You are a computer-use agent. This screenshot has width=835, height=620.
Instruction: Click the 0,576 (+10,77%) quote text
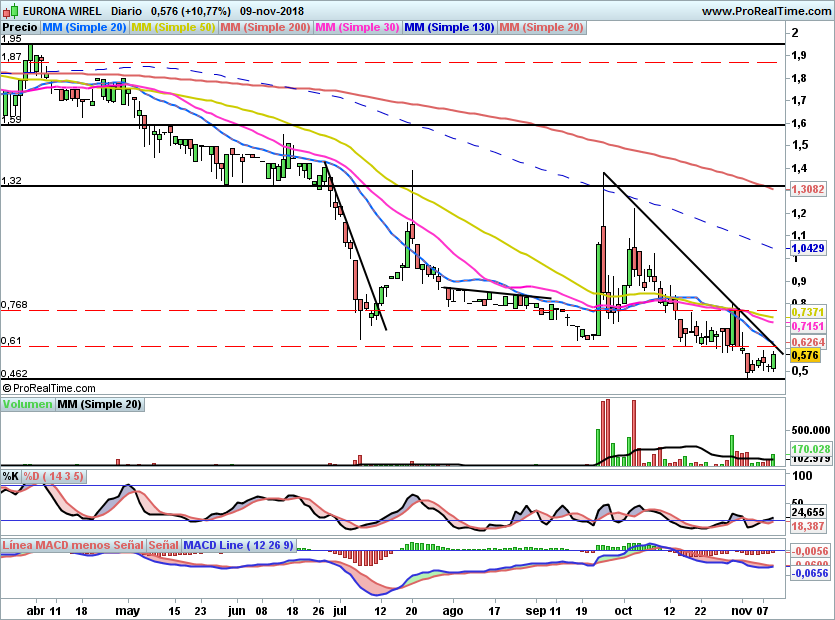(x=191, y=11)
